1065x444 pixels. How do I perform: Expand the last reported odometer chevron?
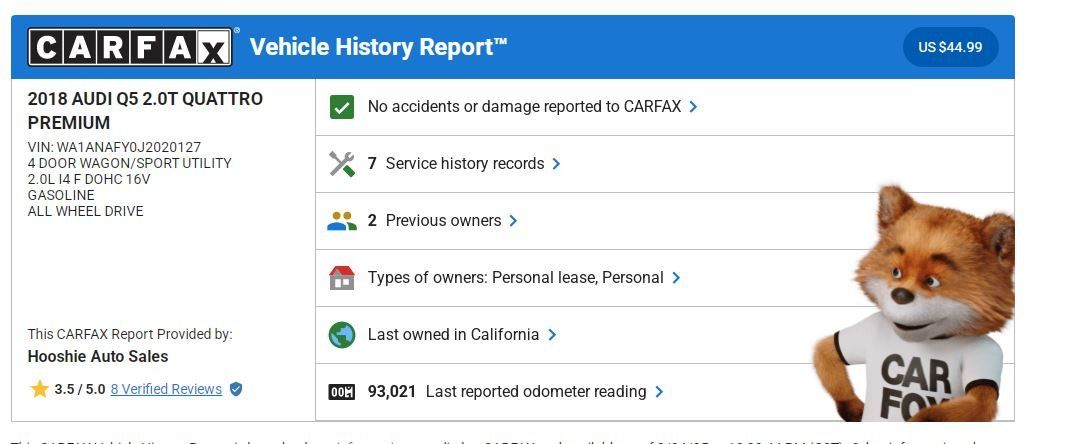(659, 392)
